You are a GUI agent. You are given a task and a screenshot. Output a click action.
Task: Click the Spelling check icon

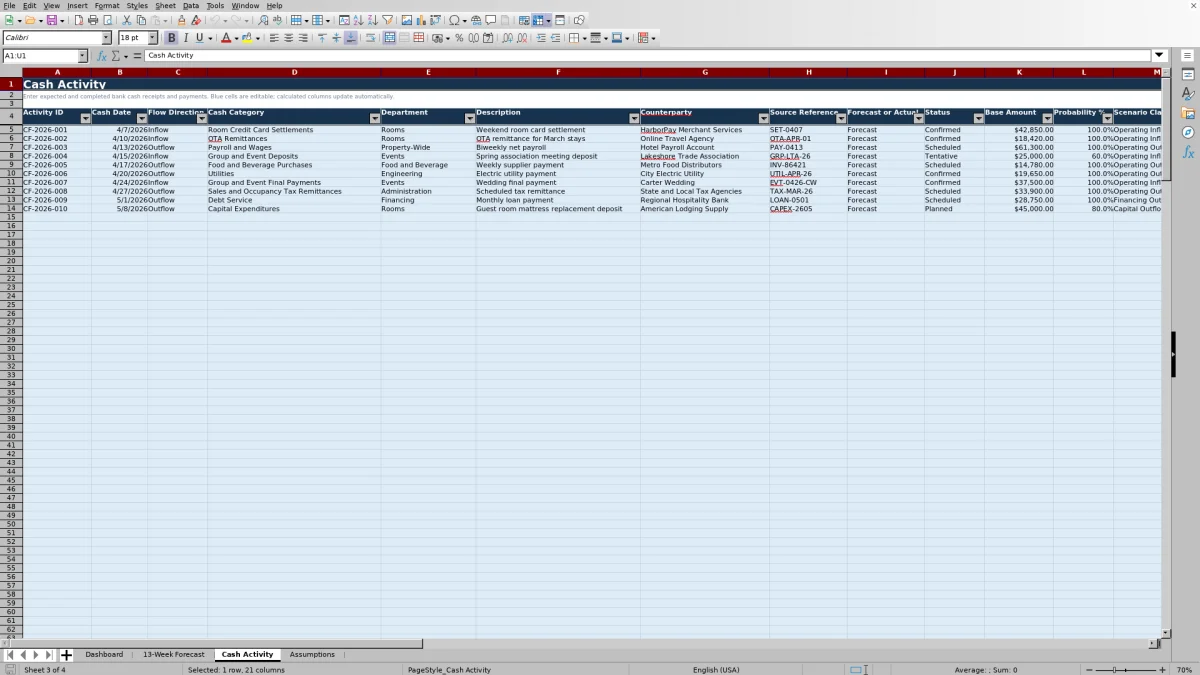pos(277,20)
